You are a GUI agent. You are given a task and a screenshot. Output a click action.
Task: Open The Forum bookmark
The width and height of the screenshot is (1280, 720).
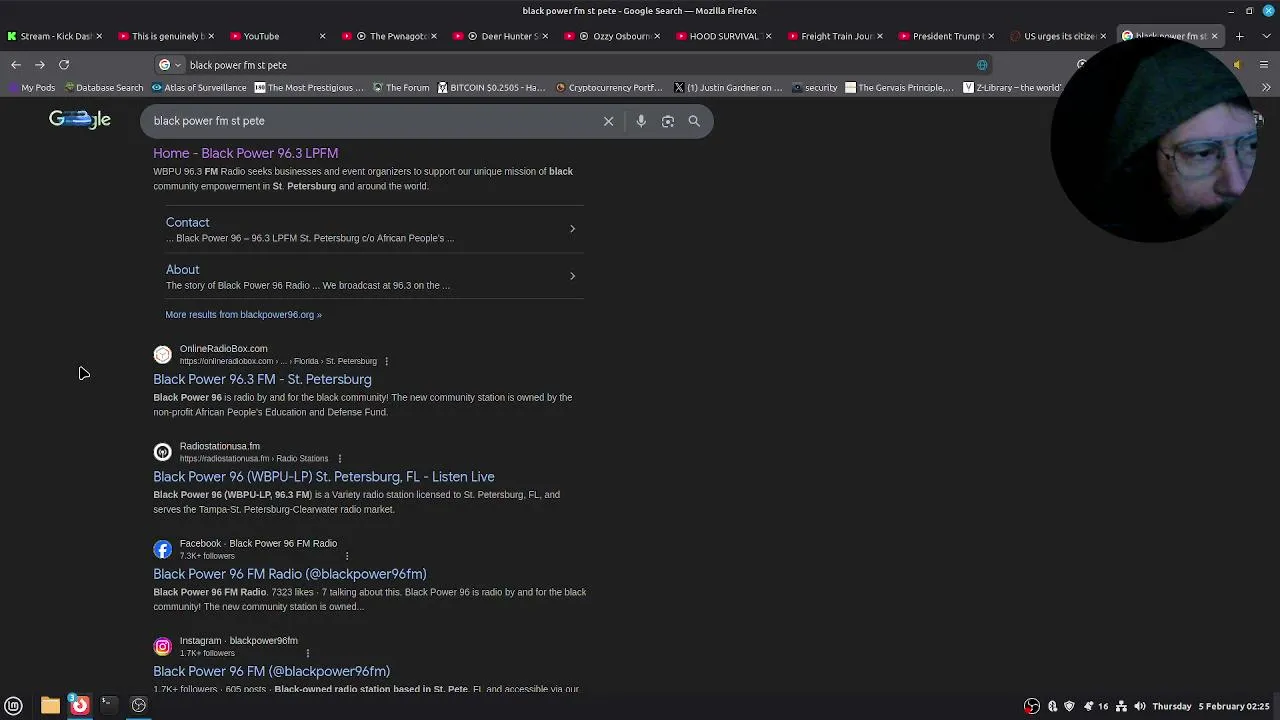pos(401,88)
